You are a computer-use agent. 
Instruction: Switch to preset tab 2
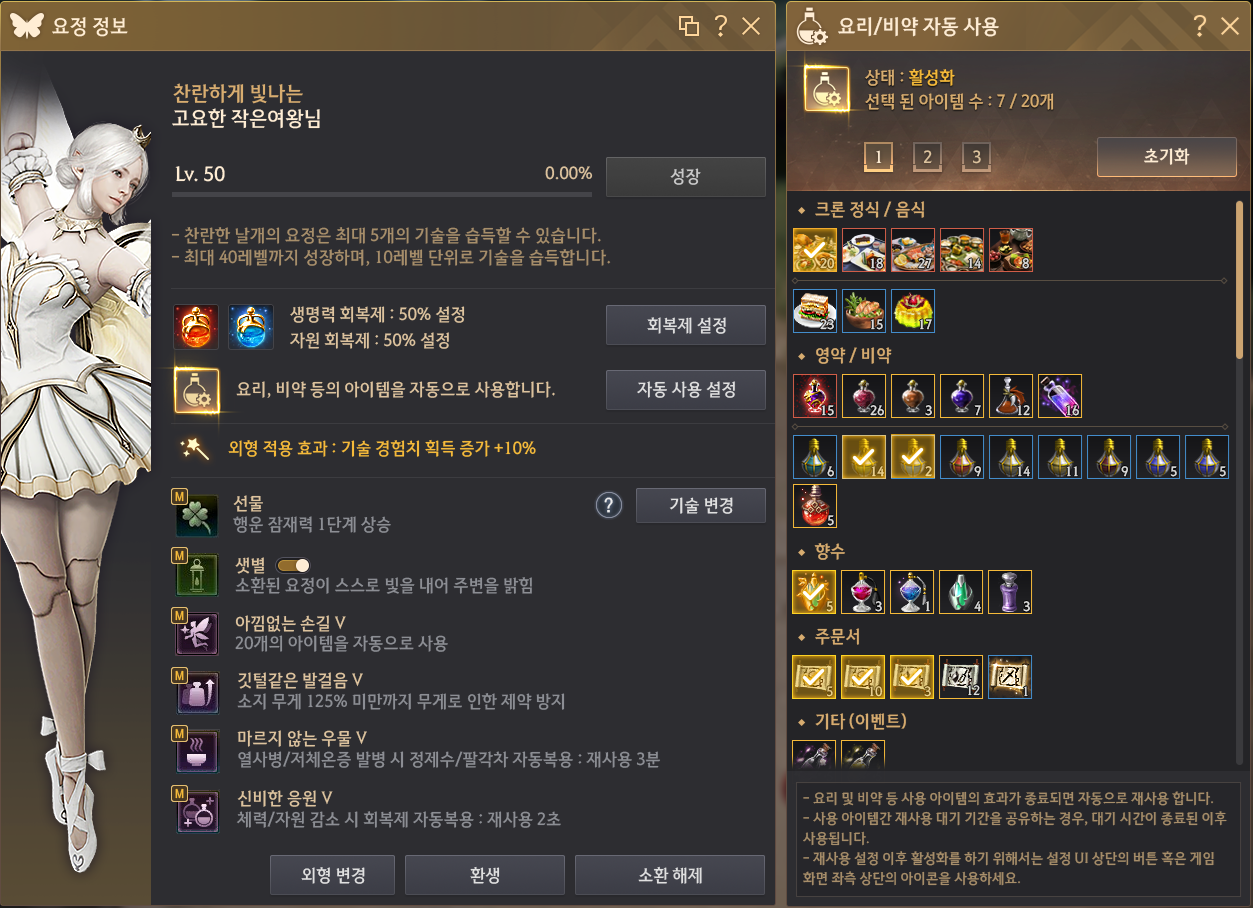pos(927,157)
